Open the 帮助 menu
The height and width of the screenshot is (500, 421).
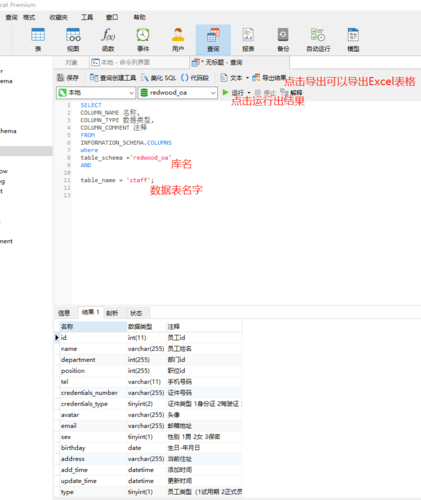coord(140,17)
